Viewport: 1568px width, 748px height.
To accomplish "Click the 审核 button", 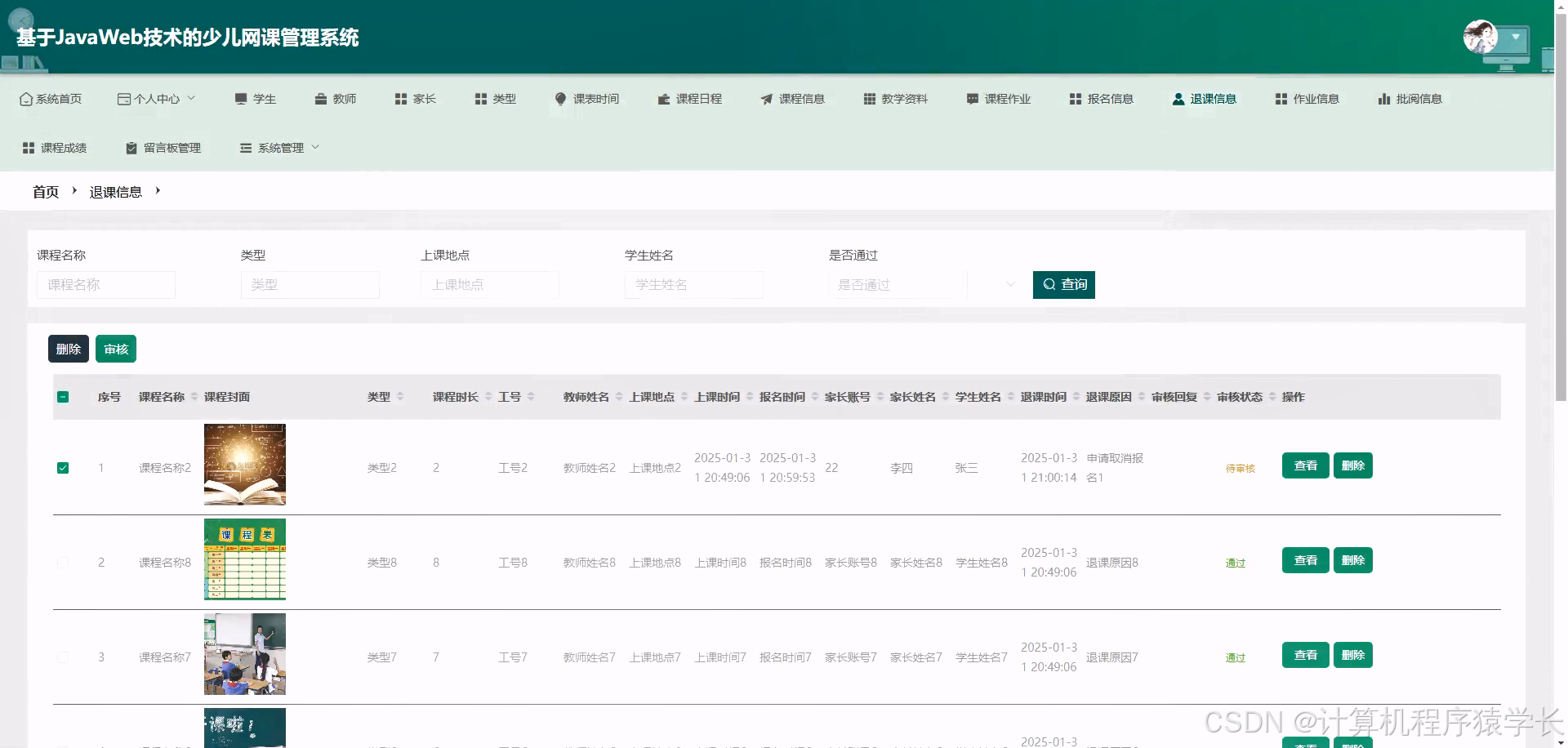I will [x=116, y=349].
